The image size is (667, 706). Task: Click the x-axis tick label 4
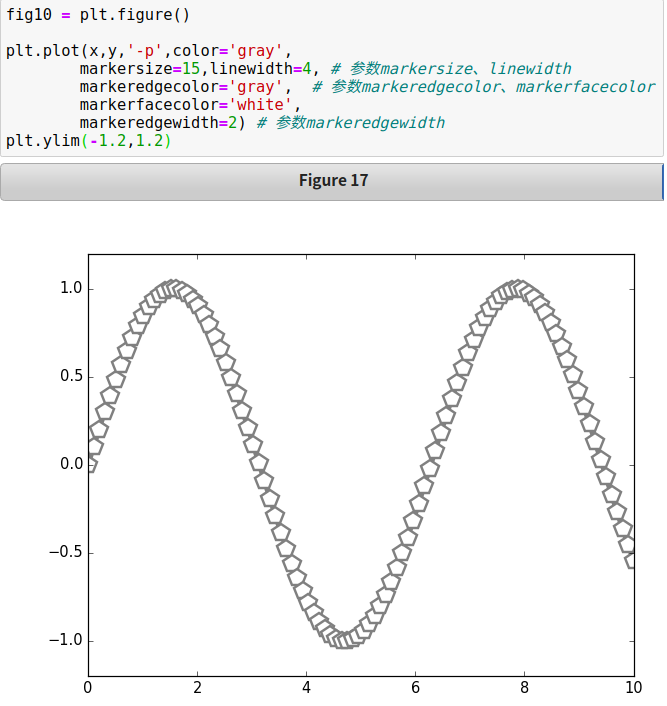tap(306, 688)
